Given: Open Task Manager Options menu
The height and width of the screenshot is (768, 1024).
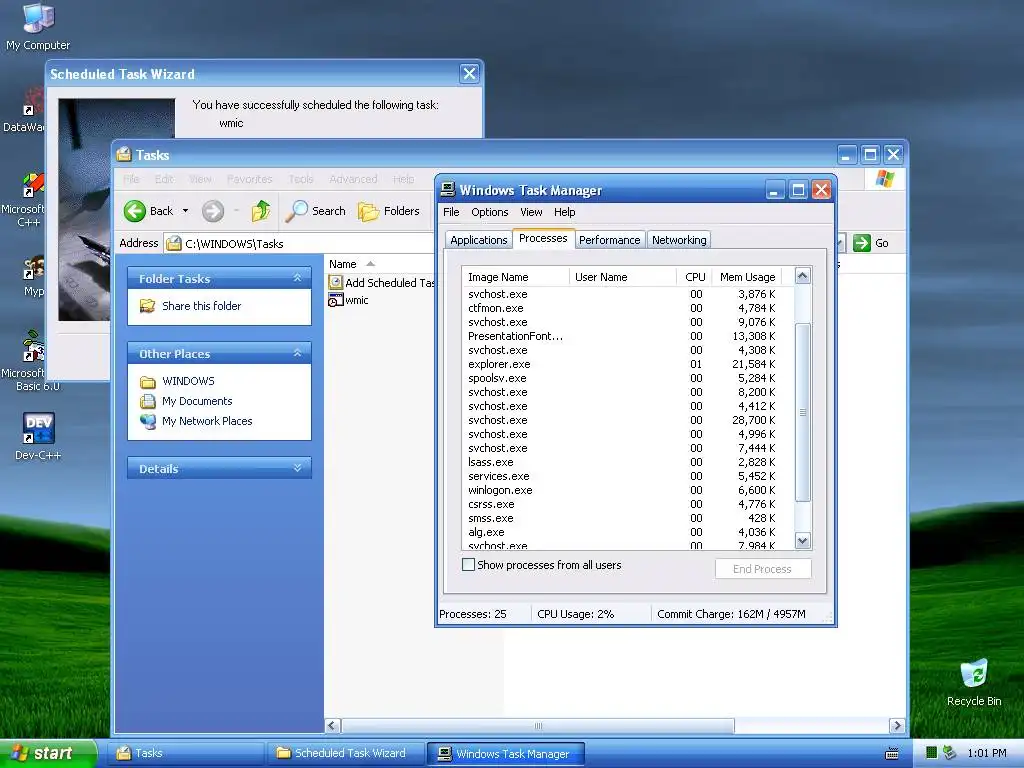Looking at the screenshot, I should pyautogui.click(x=490, y=212).
